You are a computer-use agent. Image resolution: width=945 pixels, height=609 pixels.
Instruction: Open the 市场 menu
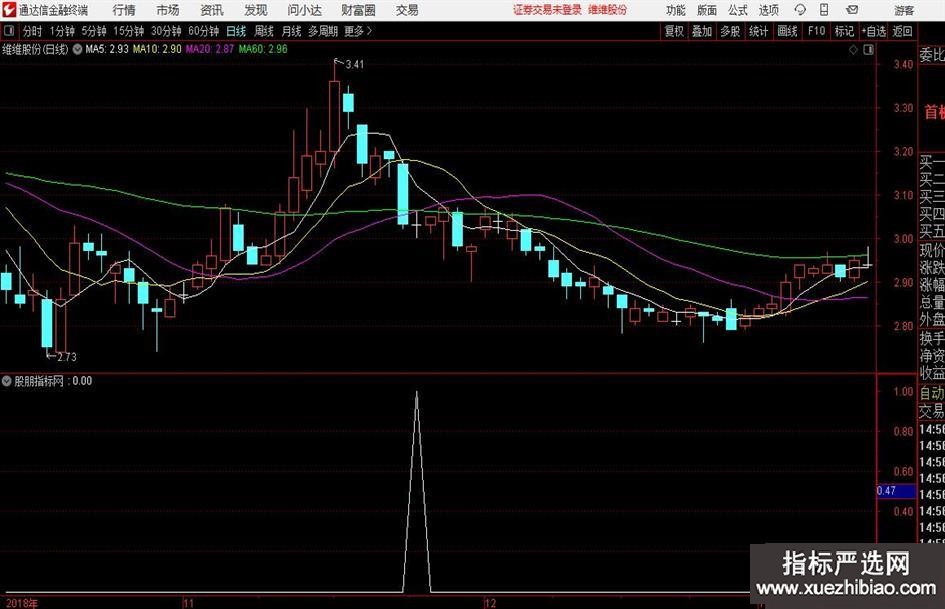(168, 10)
